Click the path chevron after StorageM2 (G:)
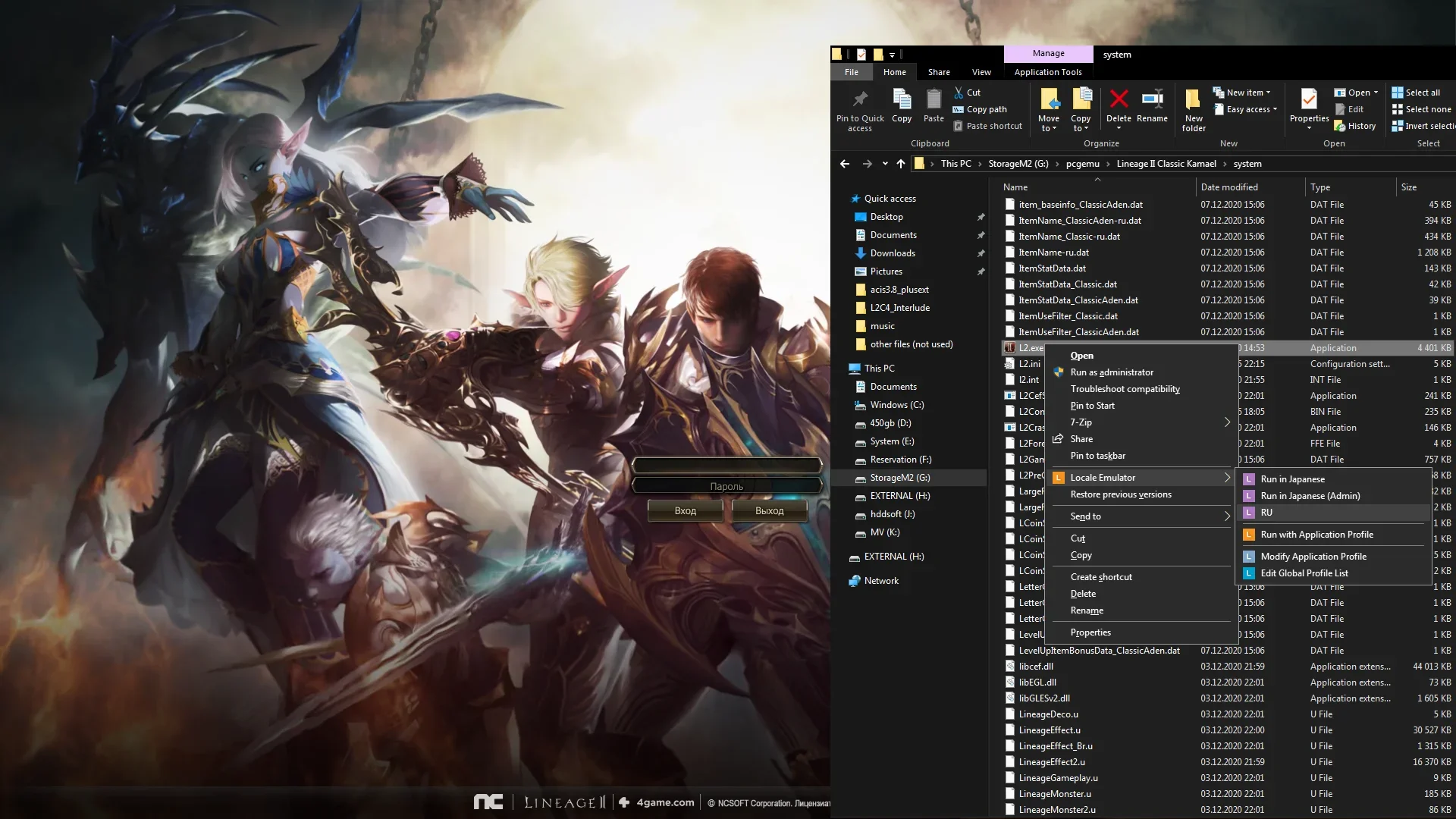This screenshot has width=1456, height=819. [x=1058, y=164]
